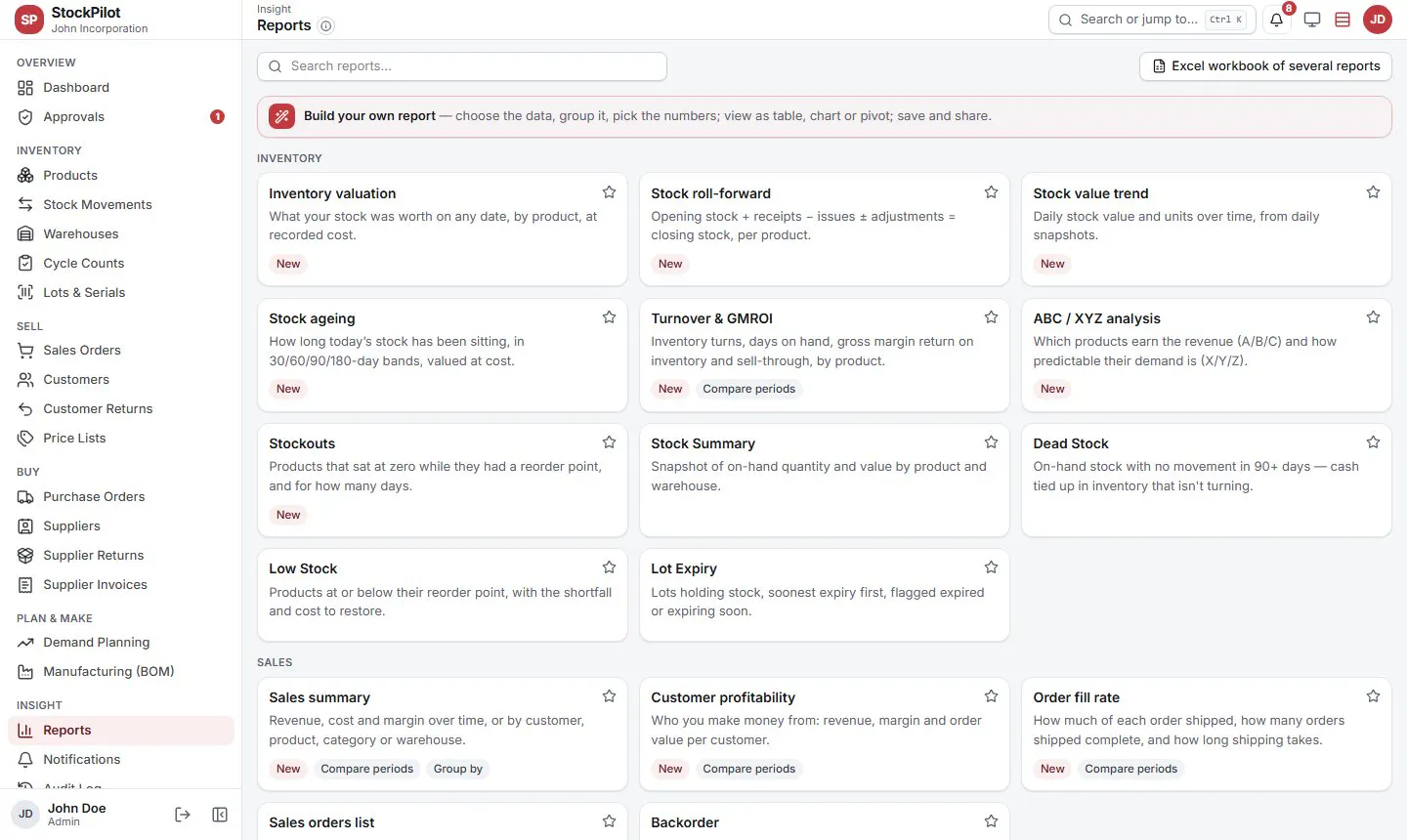Open Notifications in the Insight section

click(121, 760)
